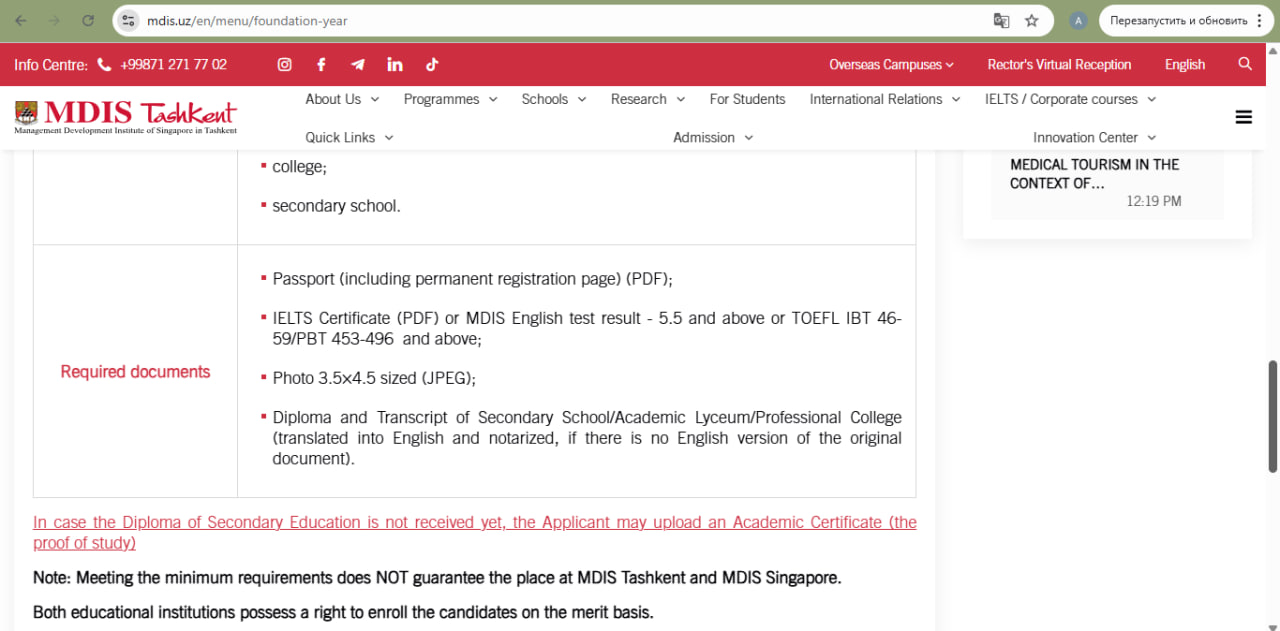Open the Admission dropdown menu

tap(713, 137)
